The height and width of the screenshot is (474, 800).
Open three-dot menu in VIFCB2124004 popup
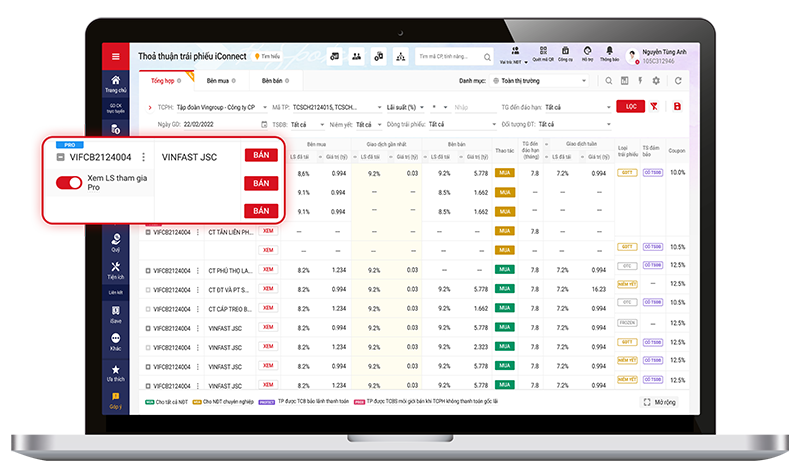(x=143, y=157)
